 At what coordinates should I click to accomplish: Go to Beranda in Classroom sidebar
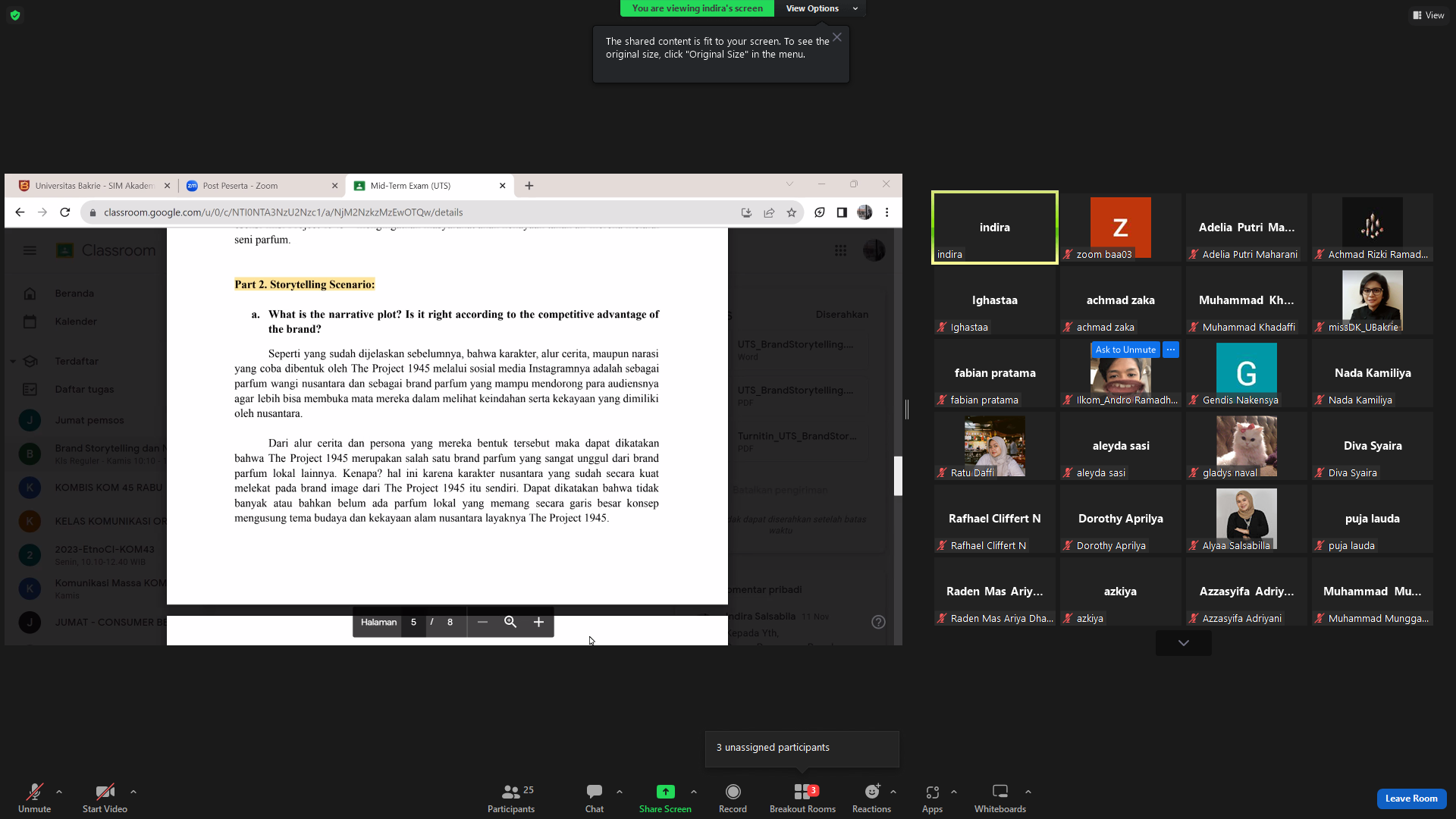coord(74,293)
